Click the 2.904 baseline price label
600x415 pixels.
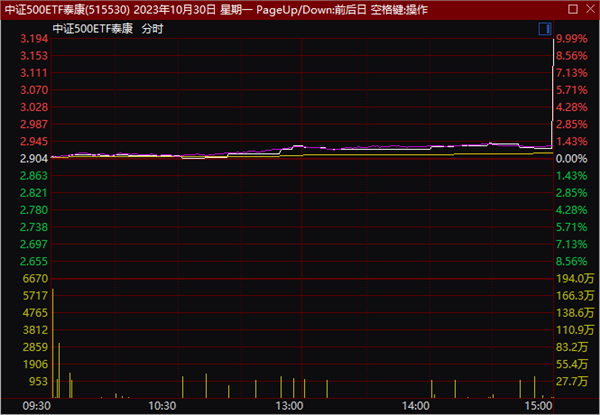click(33, 159)
